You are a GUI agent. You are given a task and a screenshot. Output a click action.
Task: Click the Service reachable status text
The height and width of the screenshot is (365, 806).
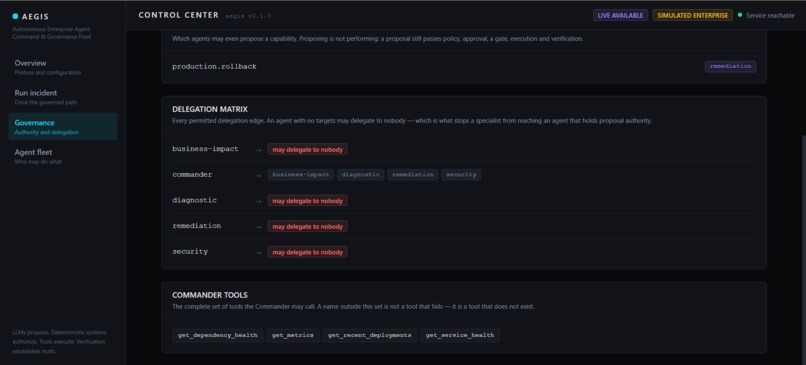pyautogui.click(x=770, y=15)
